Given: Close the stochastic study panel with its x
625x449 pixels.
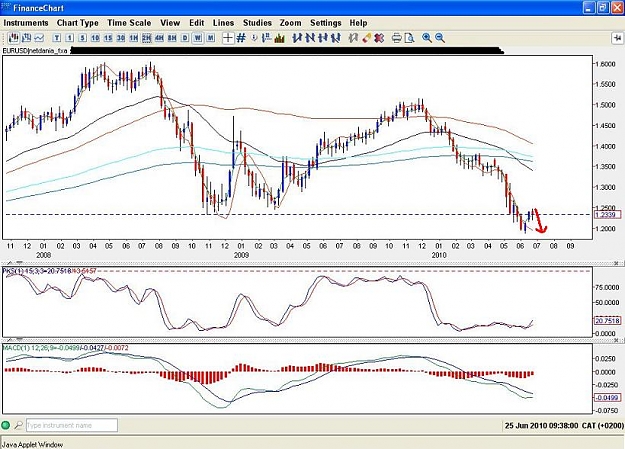Looking at the screenshot, I should point(617,264).
